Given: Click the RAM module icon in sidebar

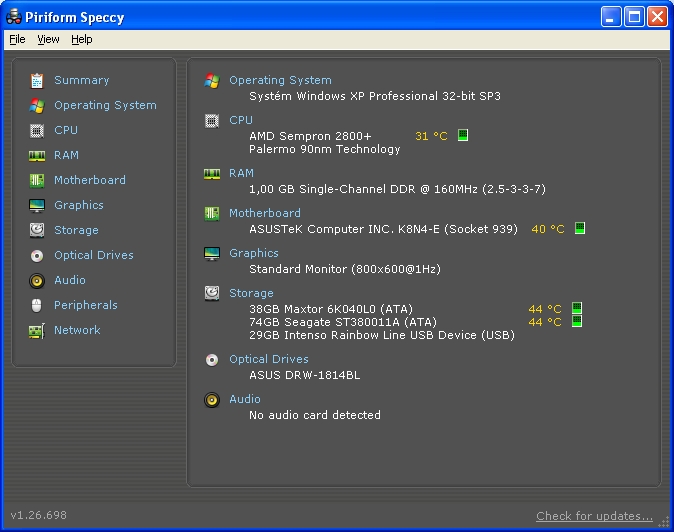Looking at the screenshot, I should (x=37, y=155).
